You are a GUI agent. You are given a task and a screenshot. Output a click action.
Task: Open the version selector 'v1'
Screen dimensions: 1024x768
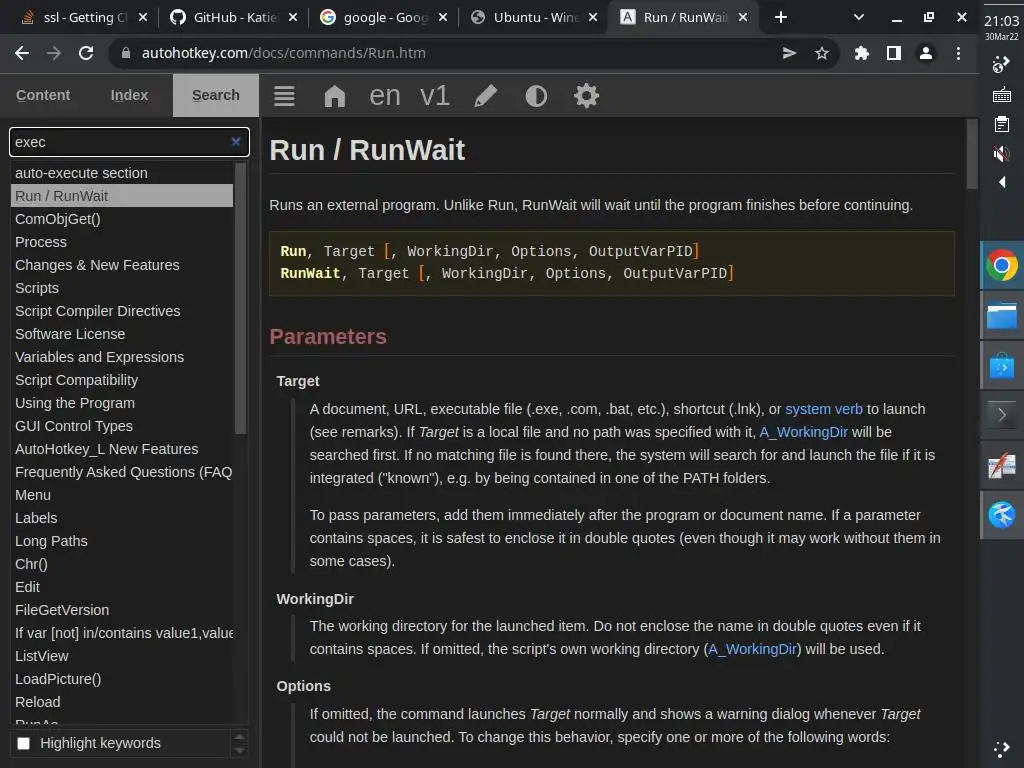tap(434, 96)
